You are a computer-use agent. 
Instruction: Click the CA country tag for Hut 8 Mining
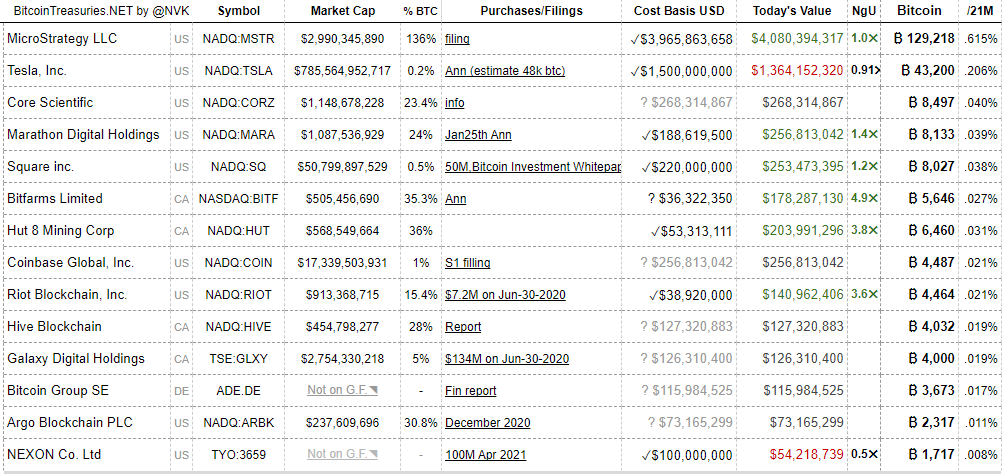(180, 231)
